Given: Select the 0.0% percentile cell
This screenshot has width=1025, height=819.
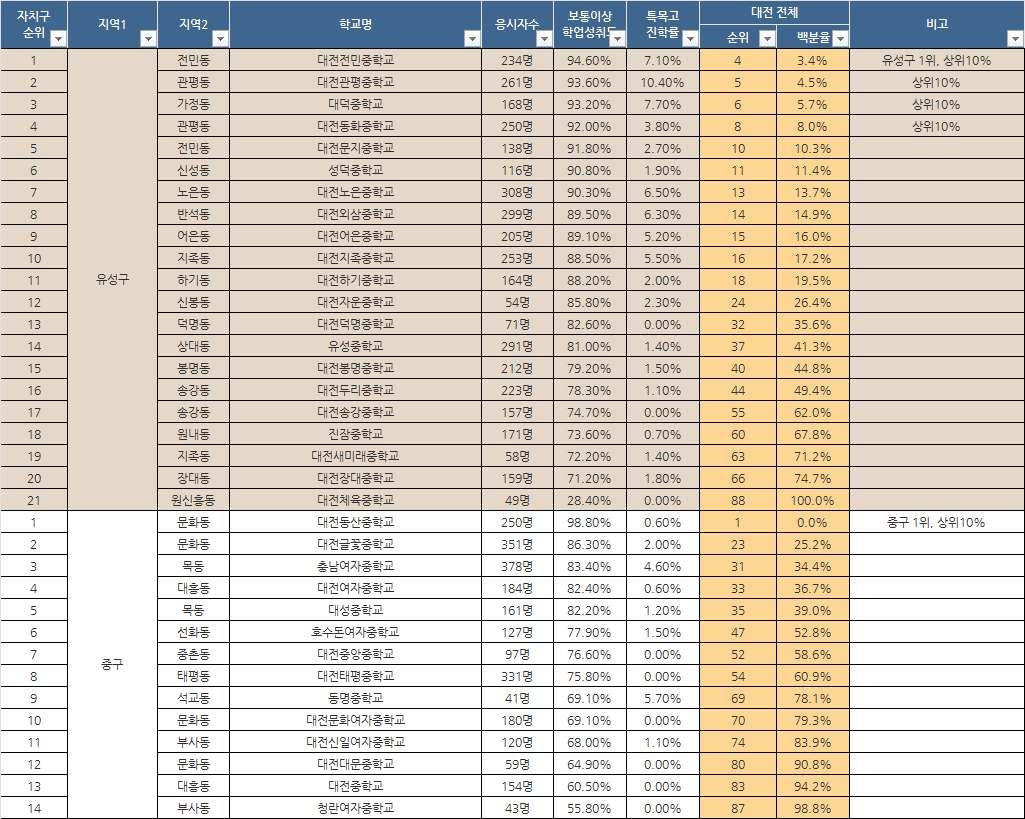Looking at the screenshot, I should point(813,522).
